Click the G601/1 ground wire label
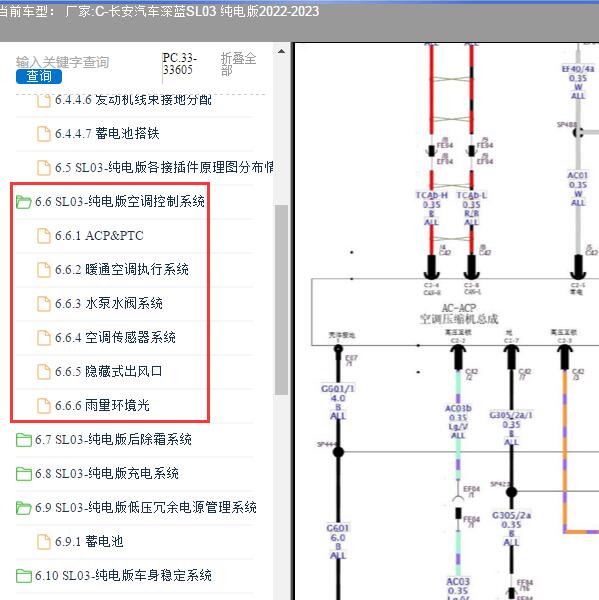The width and height of the screenshot is (599, 600). pyautogui.click(x=338, y=389)
